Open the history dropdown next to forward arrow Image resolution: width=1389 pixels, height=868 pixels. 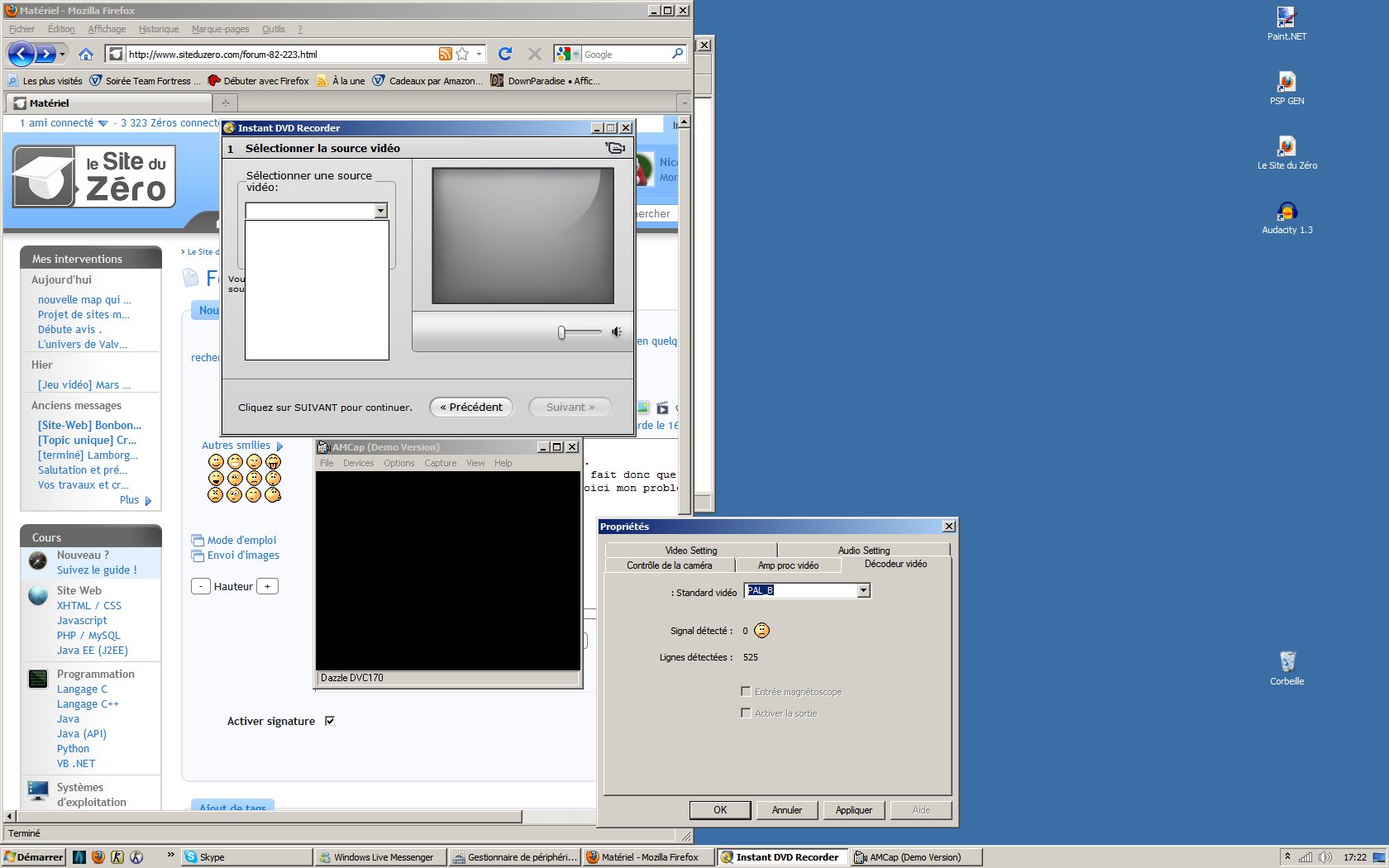click(63, 55)
